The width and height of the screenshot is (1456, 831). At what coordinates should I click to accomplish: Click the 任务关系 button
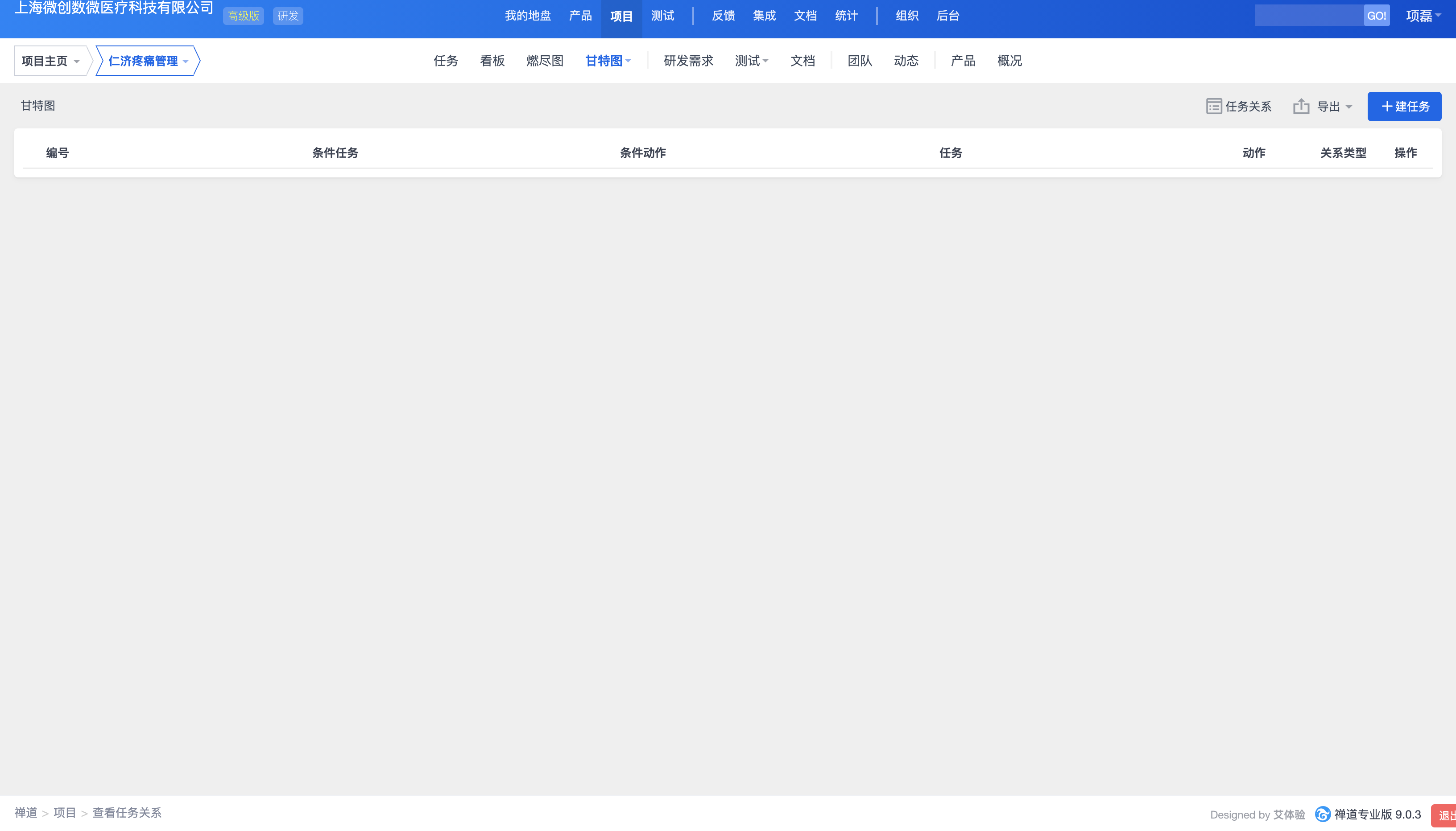1238,107
